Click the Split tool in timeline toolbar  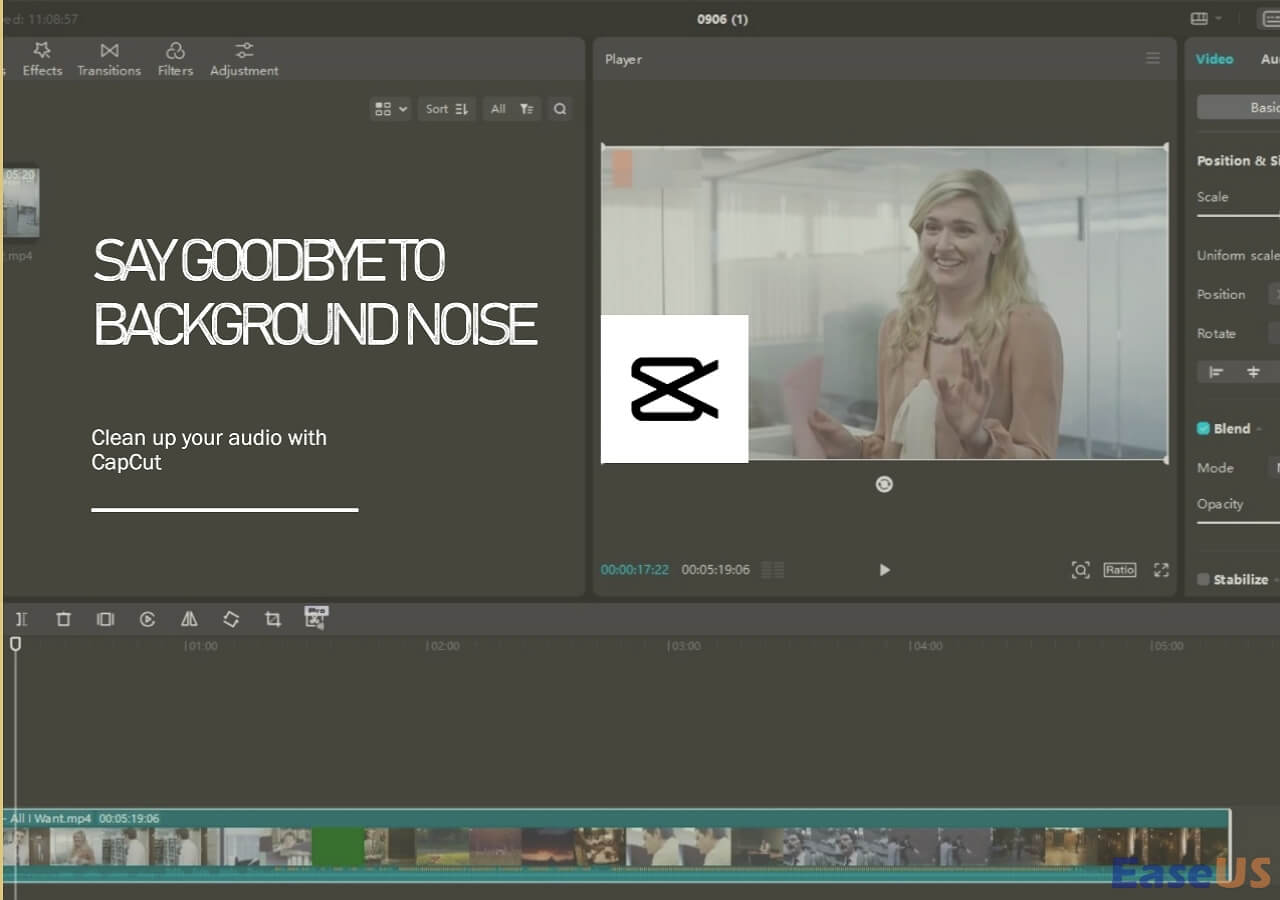coord(21,619)
